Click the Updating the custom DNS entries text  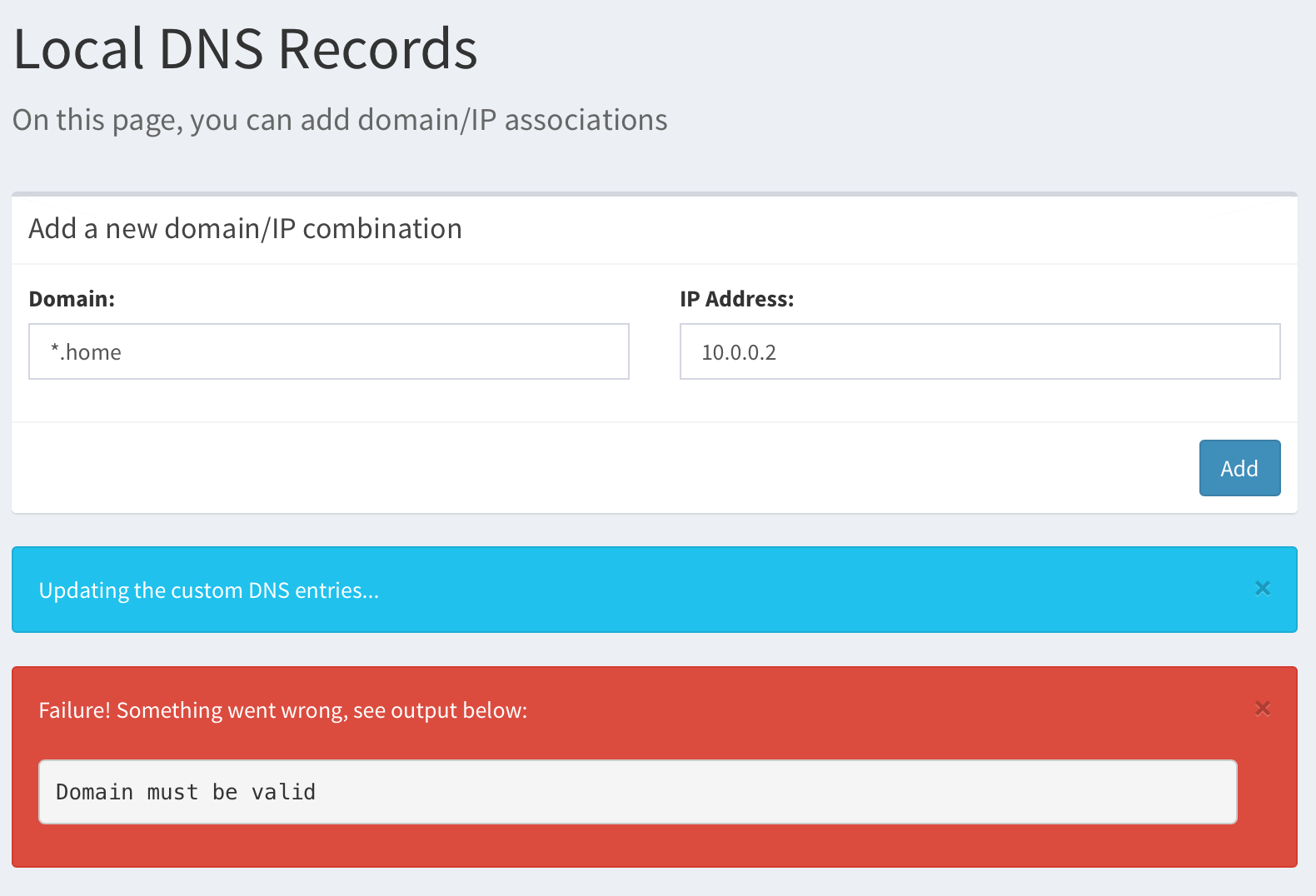click(x=209, y=590)
